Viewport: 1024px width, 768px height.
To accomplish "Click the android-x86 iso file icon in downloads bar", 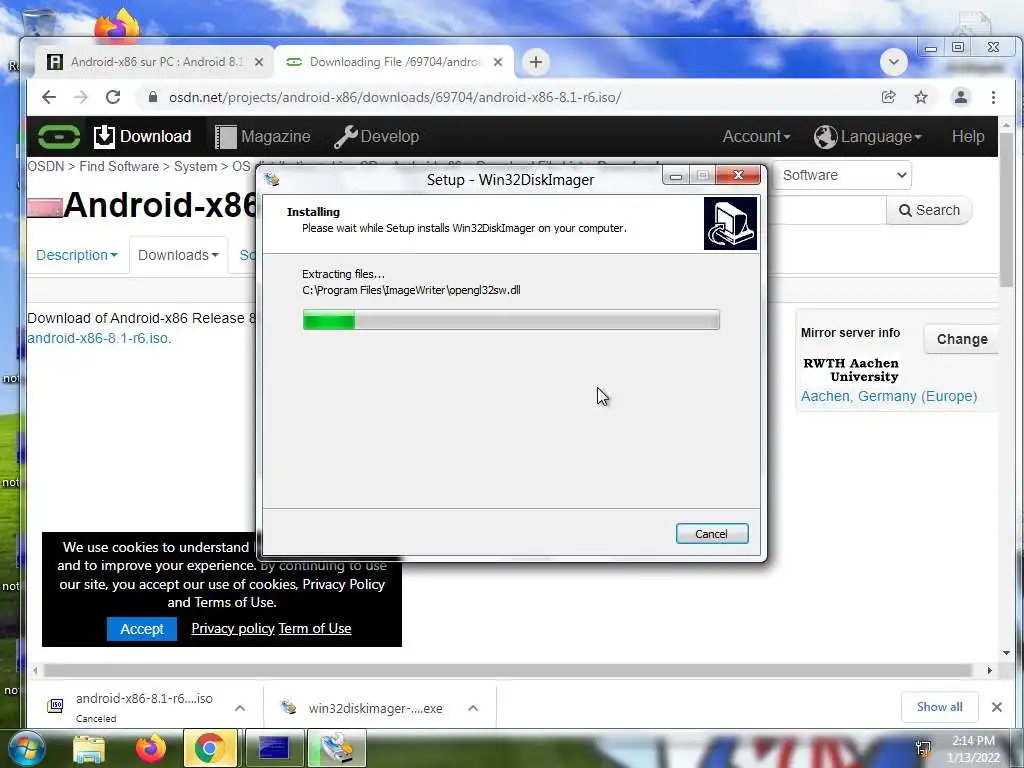I will (56, 705).
